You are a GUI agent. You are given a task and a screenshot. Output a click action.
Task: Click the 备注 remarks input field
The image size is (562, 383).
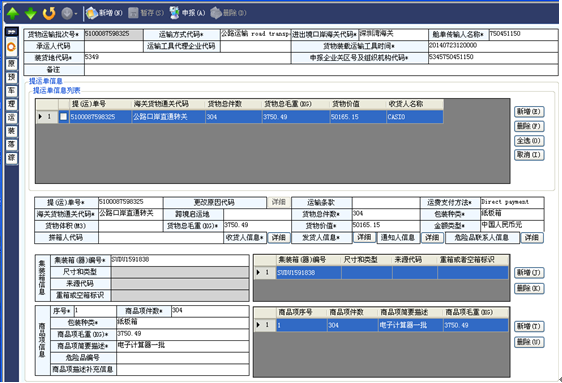click(321, 70)
